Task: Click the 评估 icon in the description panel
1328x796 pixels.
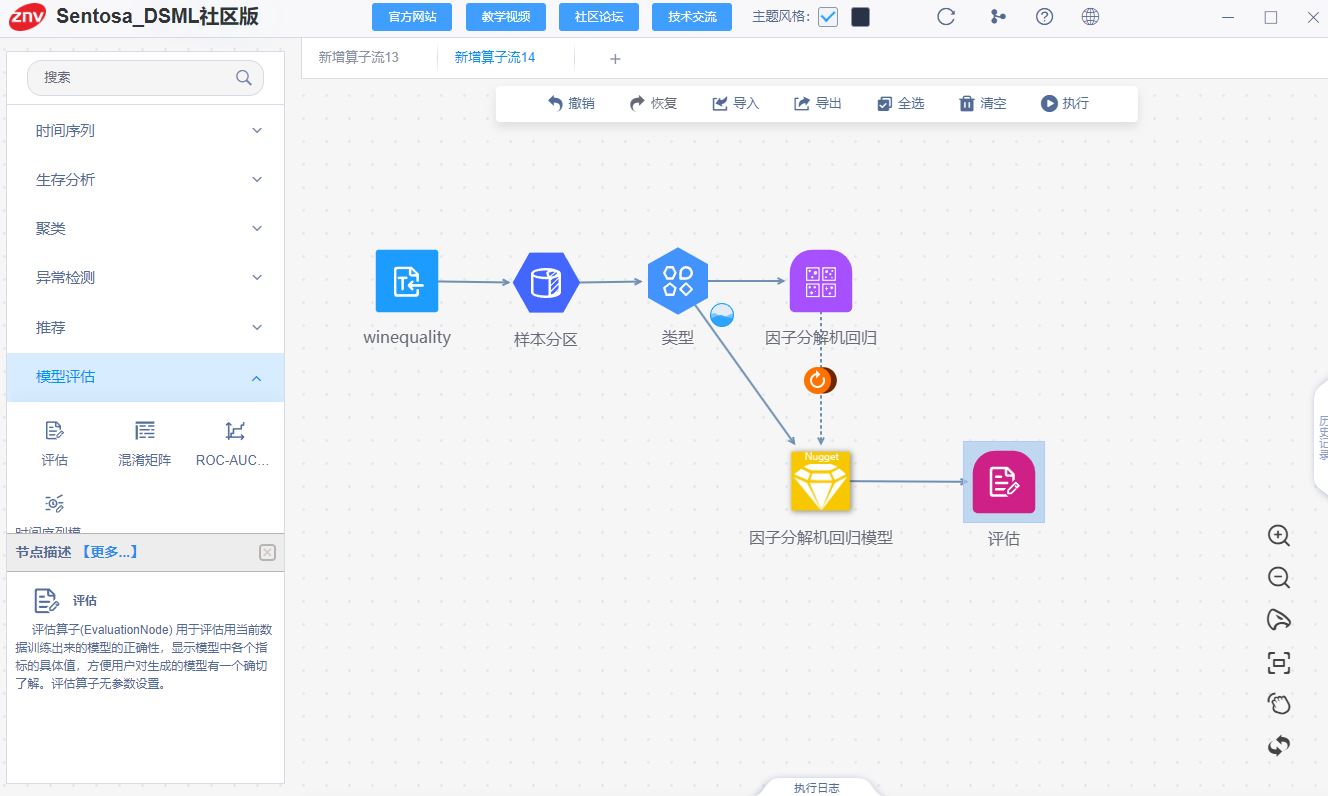Action: coord(46,600)
